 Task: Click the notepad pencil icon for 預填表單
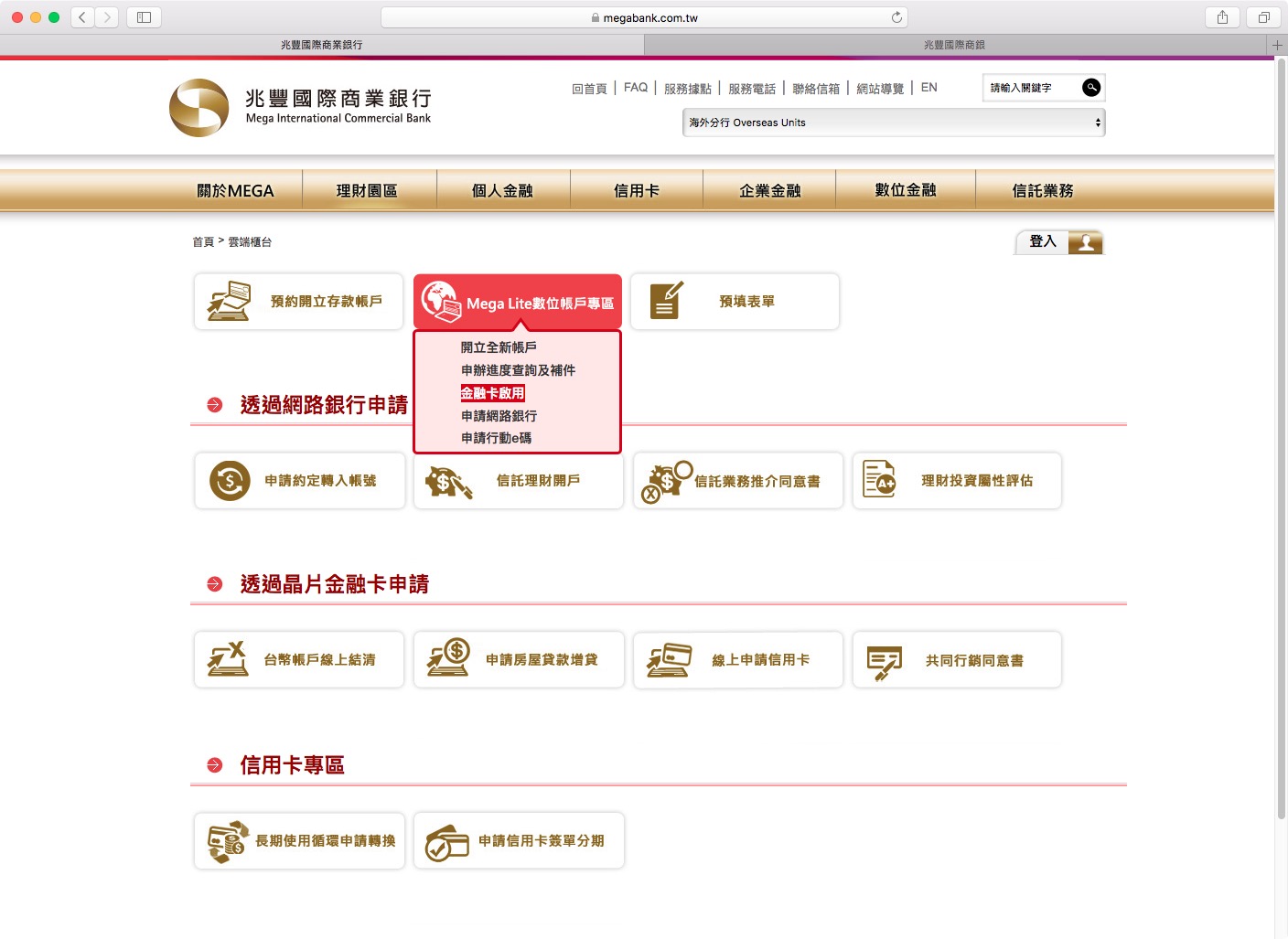click(x=666, y=301)
